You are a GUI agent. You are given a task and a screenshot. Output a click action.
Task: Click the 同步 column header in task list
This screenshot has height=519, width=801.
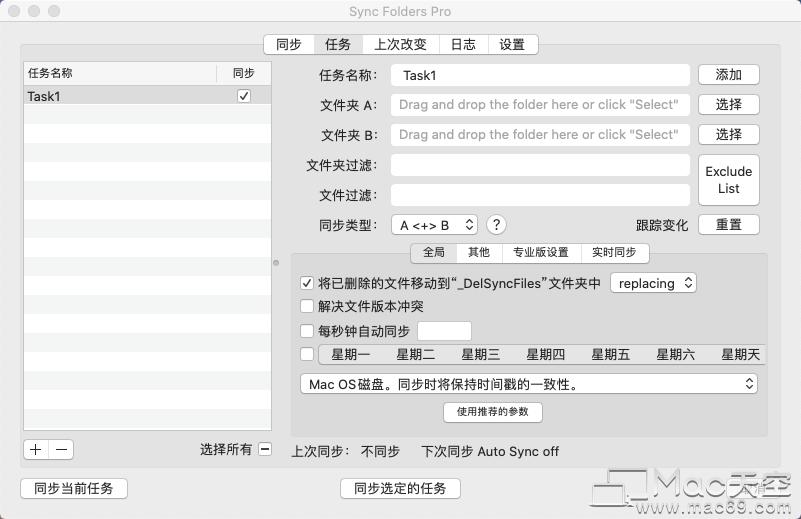pos(244,73)
